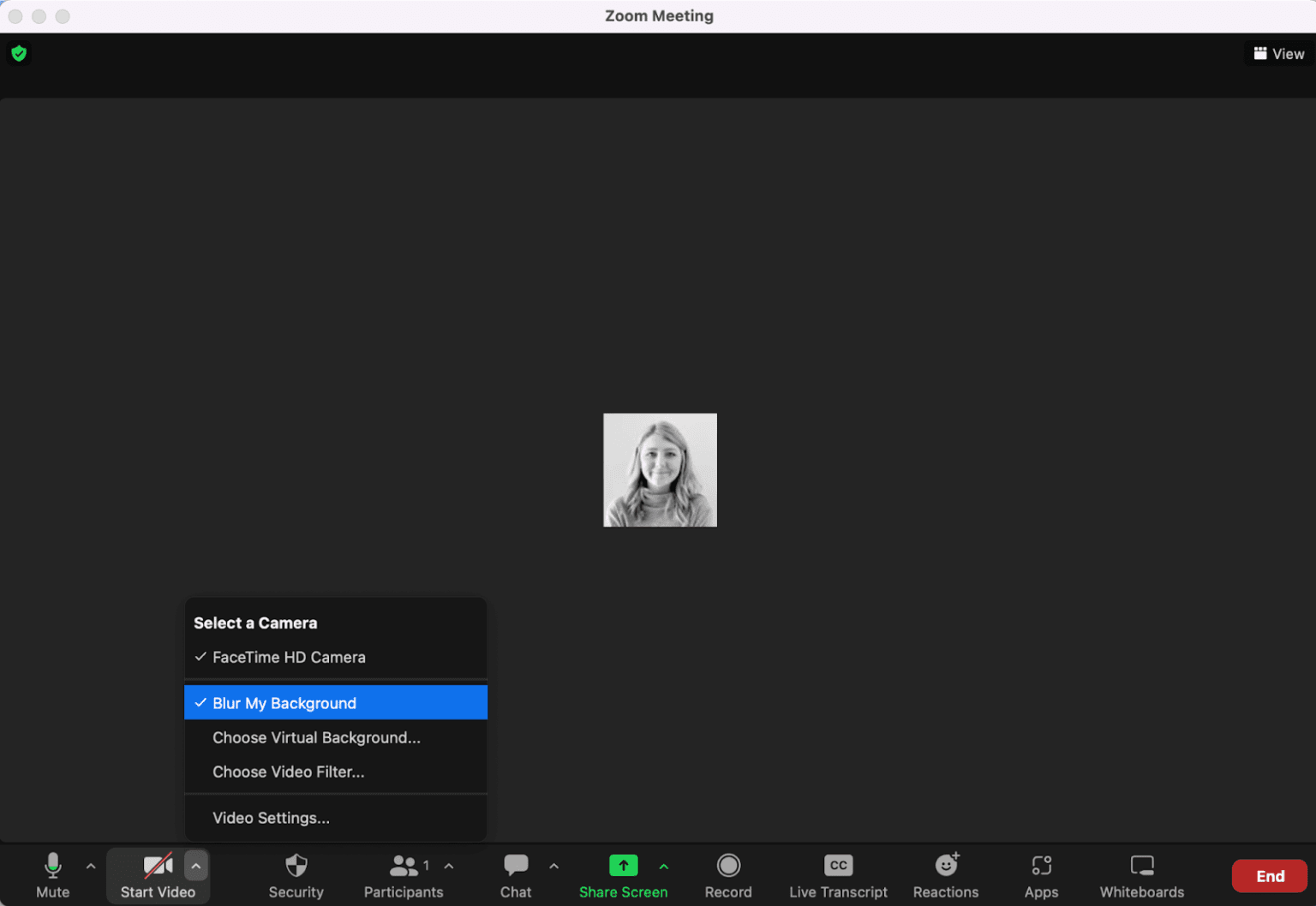The image size is (1316, 906).
Task: Mute the microphone
Action: 53,866
